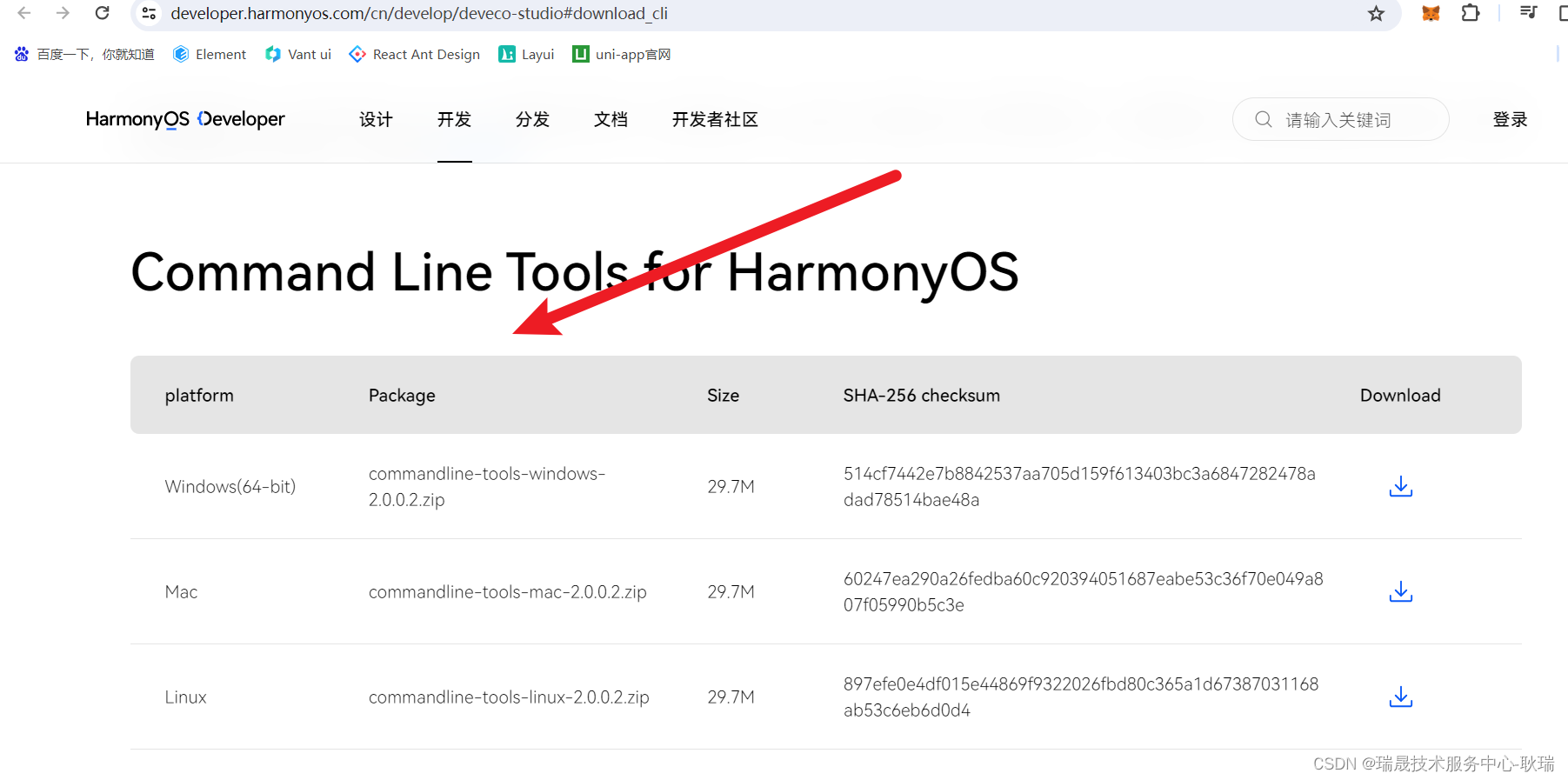Screen dimensions: 1568x780
Task: Open the 分发 navigation menu
Action: click(532, 119)
